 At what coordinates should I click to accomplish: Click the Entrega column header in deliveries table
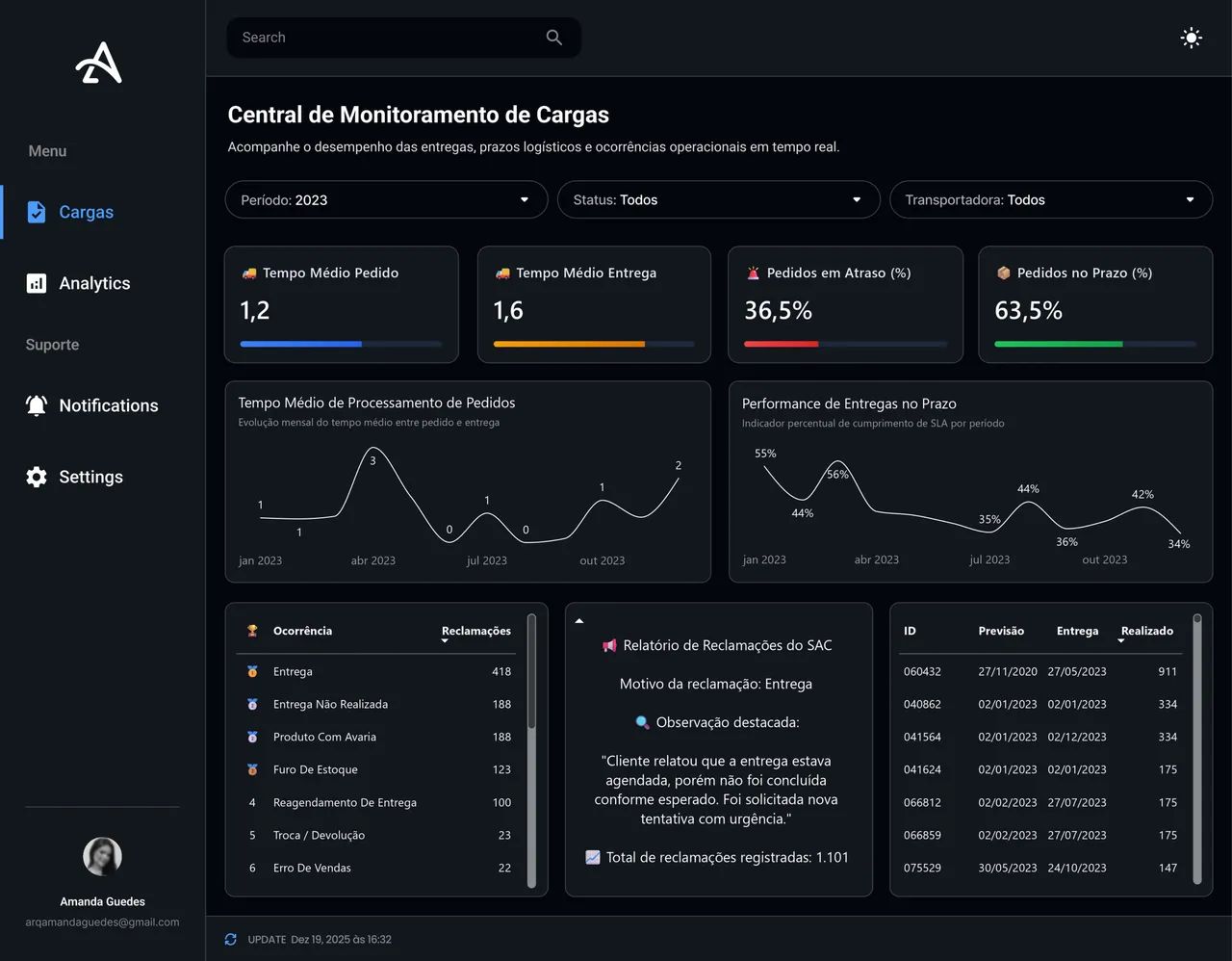click(x=1077, y=631)
